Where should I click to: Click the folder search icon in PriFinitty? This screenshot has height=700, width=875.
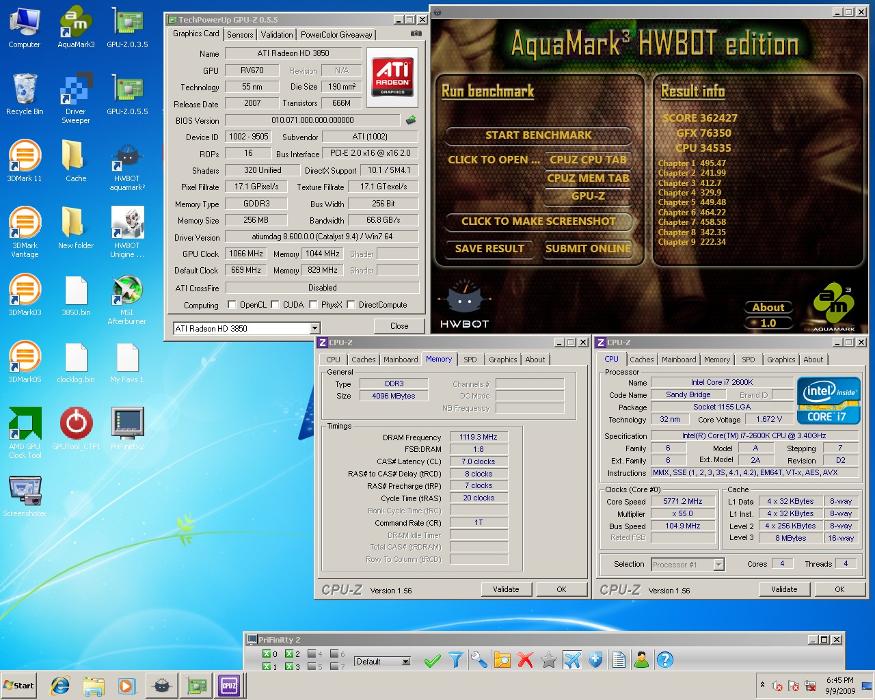(502, 661)
